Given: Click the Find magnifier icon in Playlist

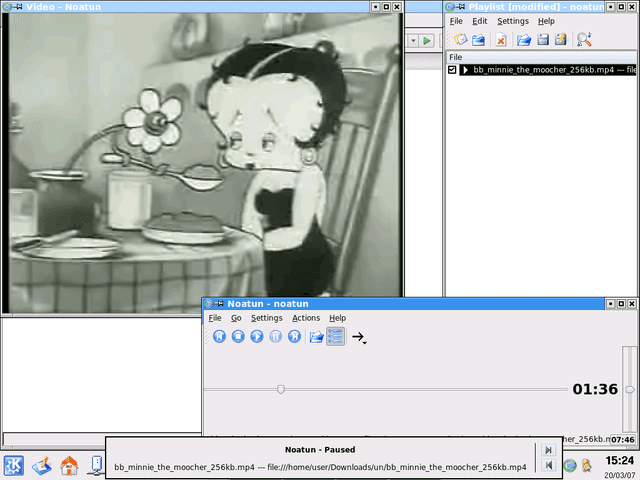Looking at the screenshot, I should click(584, 40).
